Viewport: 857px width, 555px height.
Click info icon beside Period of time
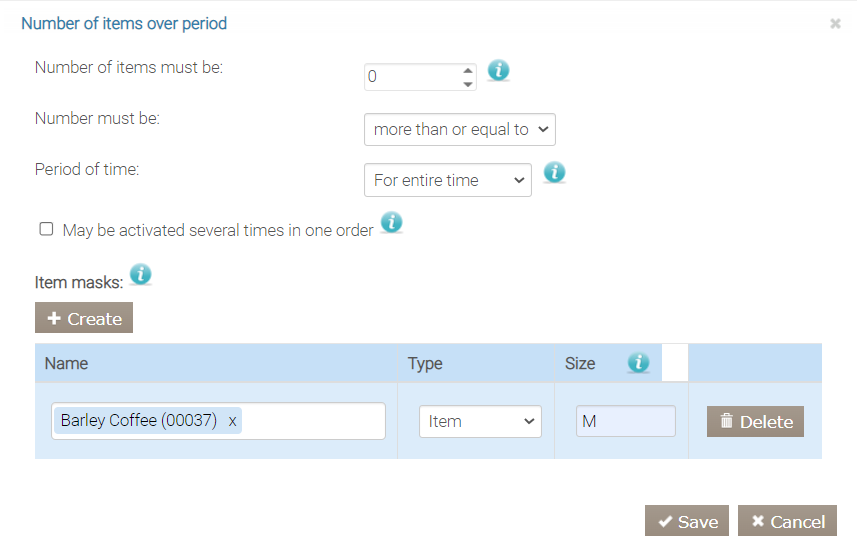[x=554, y=173]
